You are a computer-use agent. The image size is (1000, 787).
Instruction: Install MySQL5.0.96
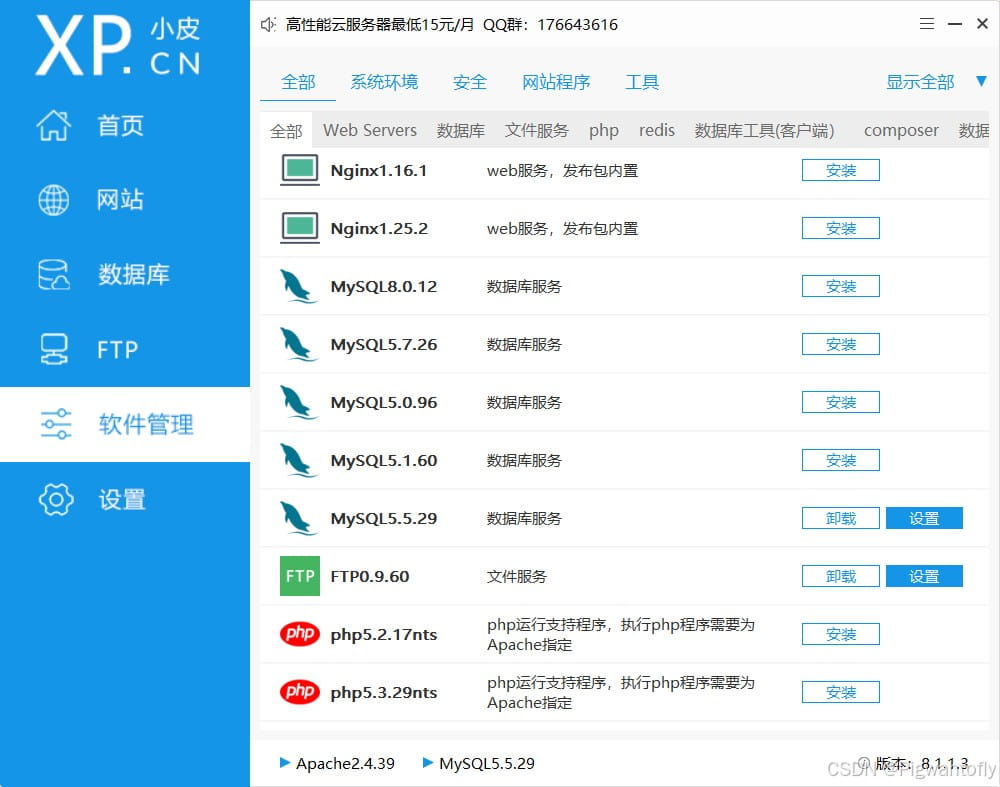point(841,402)
